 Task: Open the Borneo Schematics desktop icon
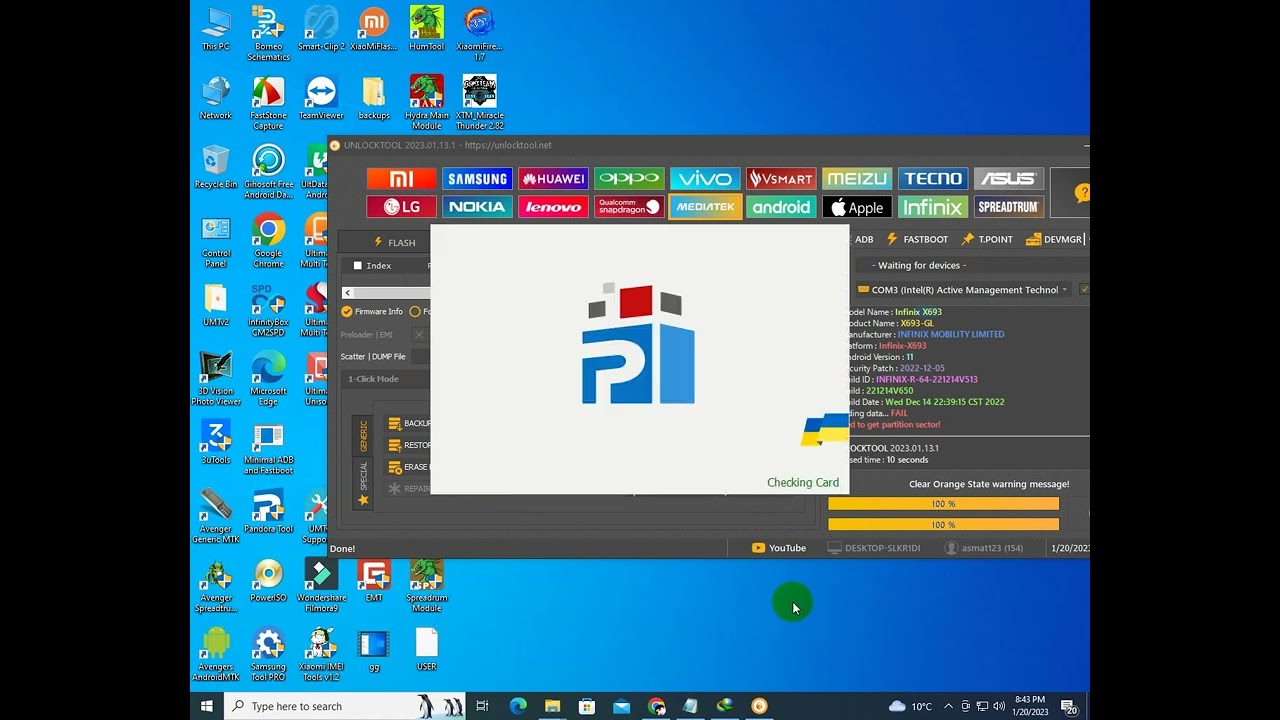(268, 33)
